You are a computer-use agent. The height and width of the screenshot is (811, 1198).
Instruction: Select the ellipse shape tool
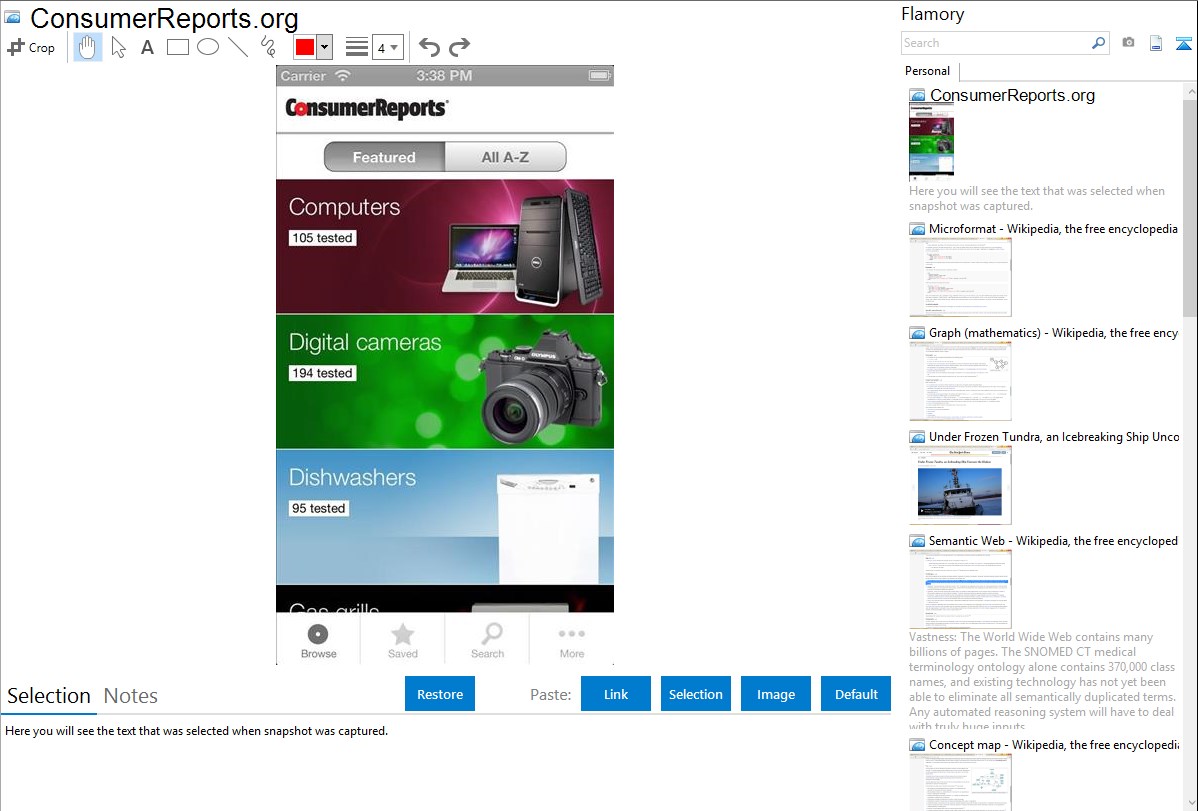pos(208,47)
